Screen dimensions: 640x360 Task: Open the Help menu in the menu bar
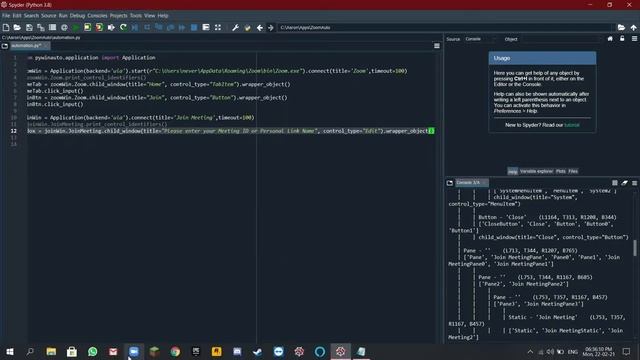[x=162, y=16]
